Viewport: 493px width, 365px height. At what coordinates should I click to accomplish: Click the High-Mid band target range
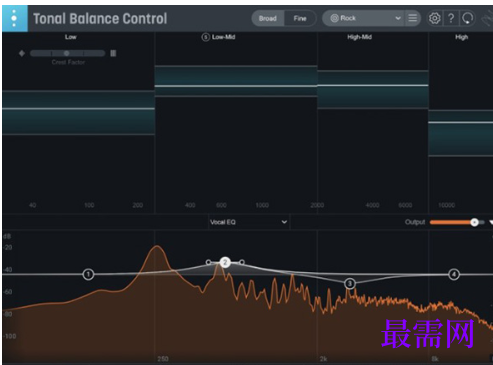click(x=373, y=89)
